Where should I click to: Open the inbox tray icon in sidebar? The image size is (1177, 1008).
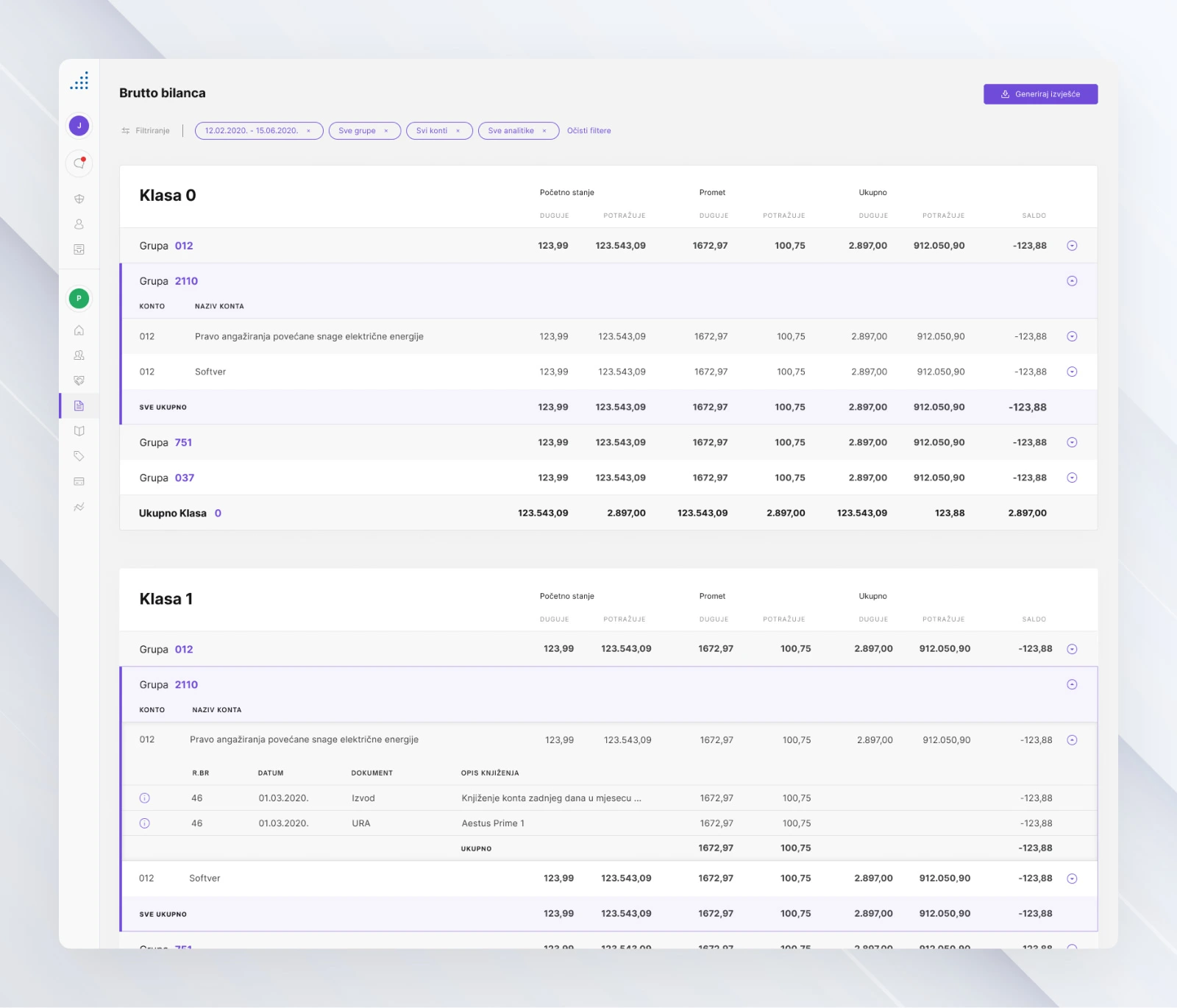click(x=79, y=249)
